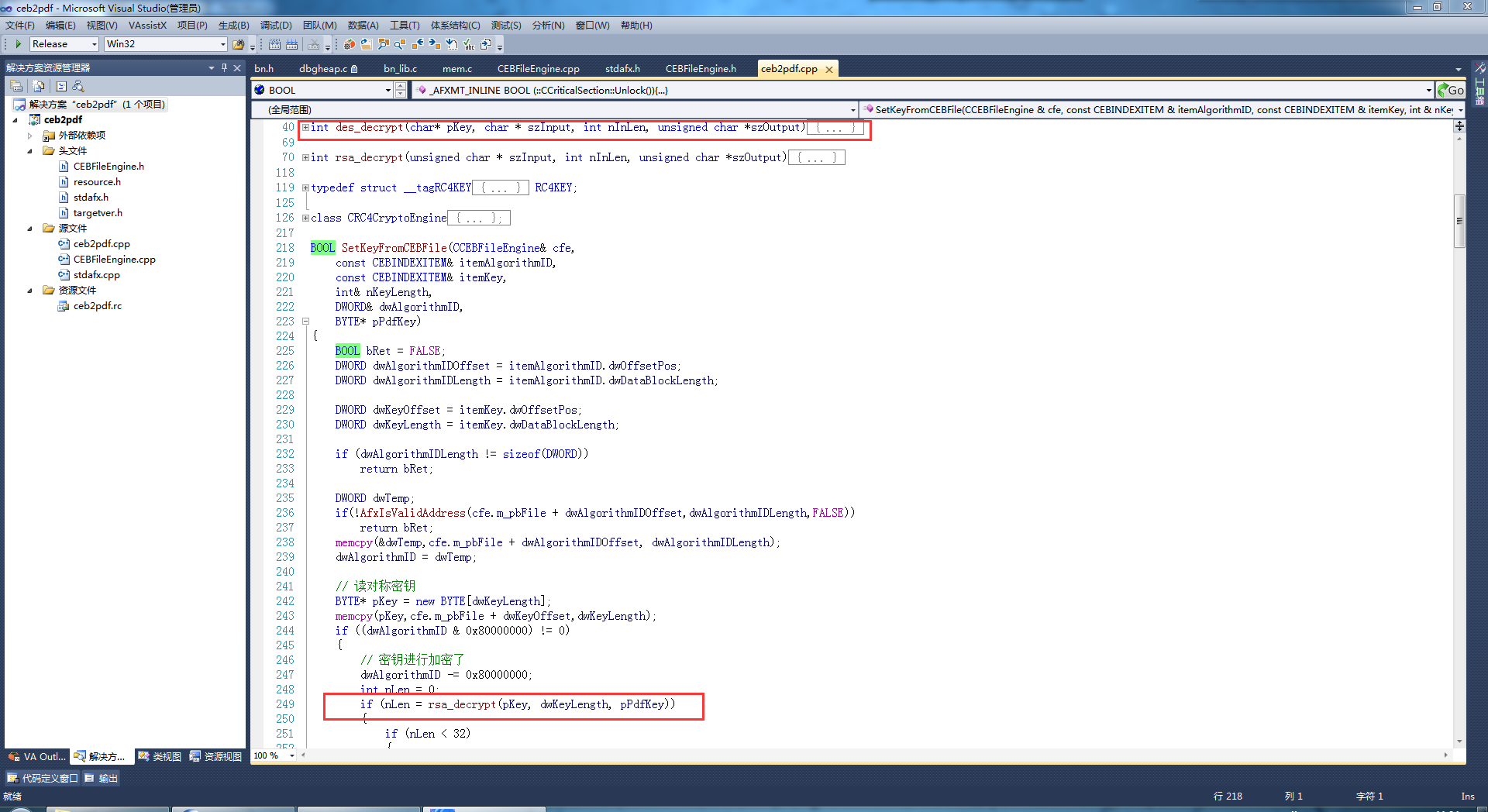Click the BOOL context up/down stepper
Screen dimensions: 1488x812
(x=401, y=90)
